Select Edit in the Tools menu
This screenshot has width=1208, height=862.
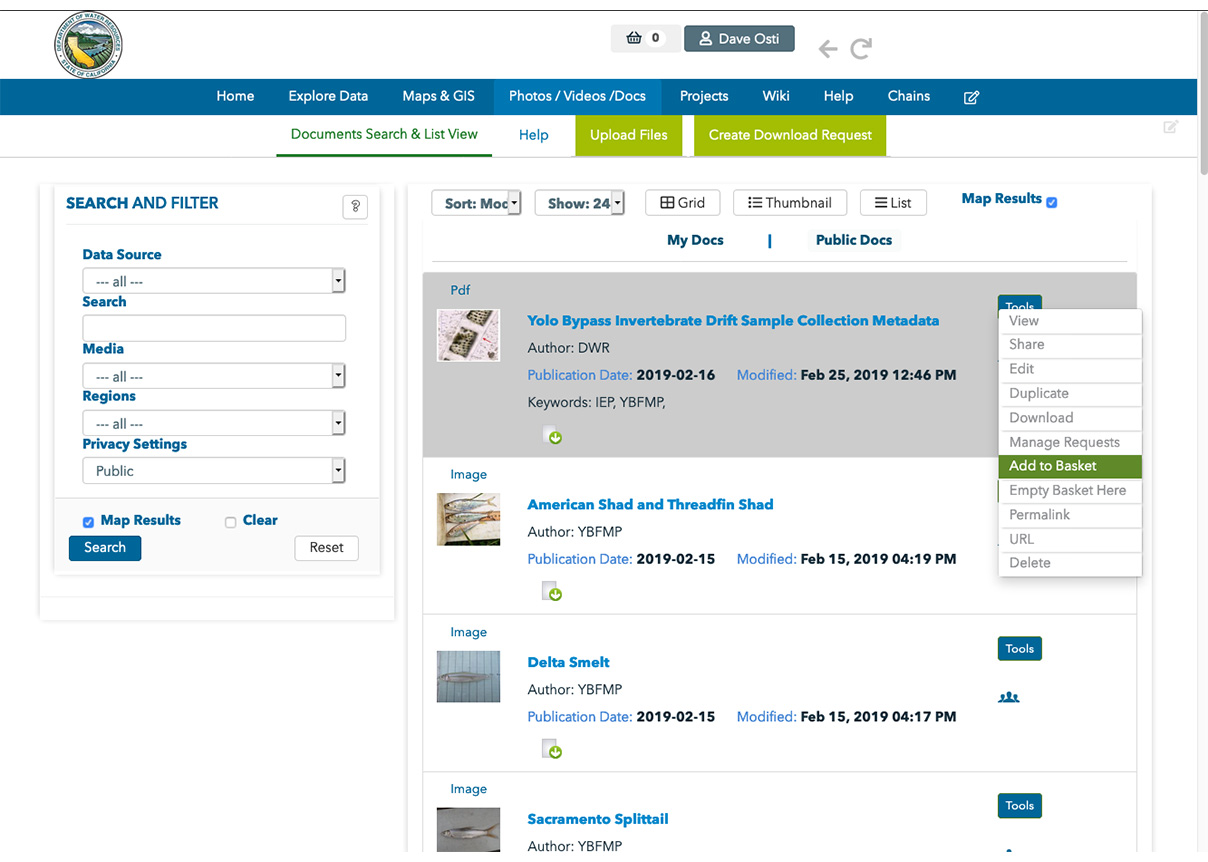(1070, 369)
